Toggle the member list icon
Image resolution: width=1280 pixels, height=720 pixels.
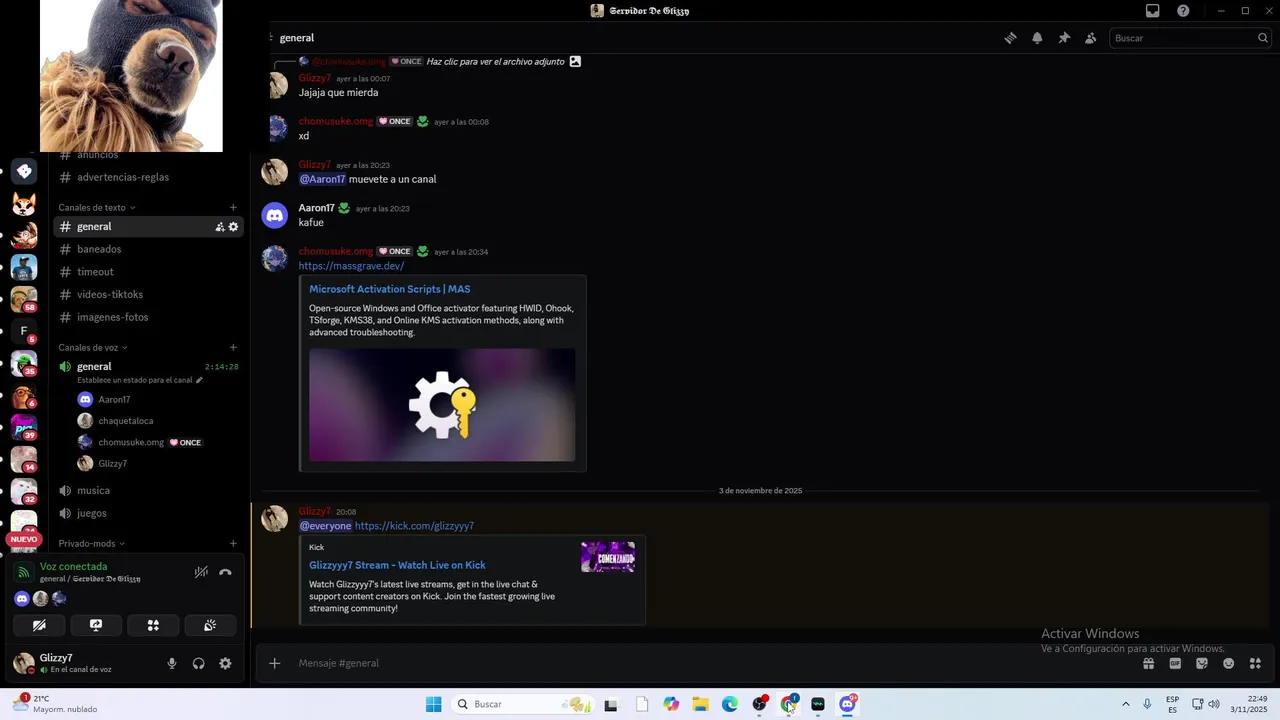pos(1090,38)
